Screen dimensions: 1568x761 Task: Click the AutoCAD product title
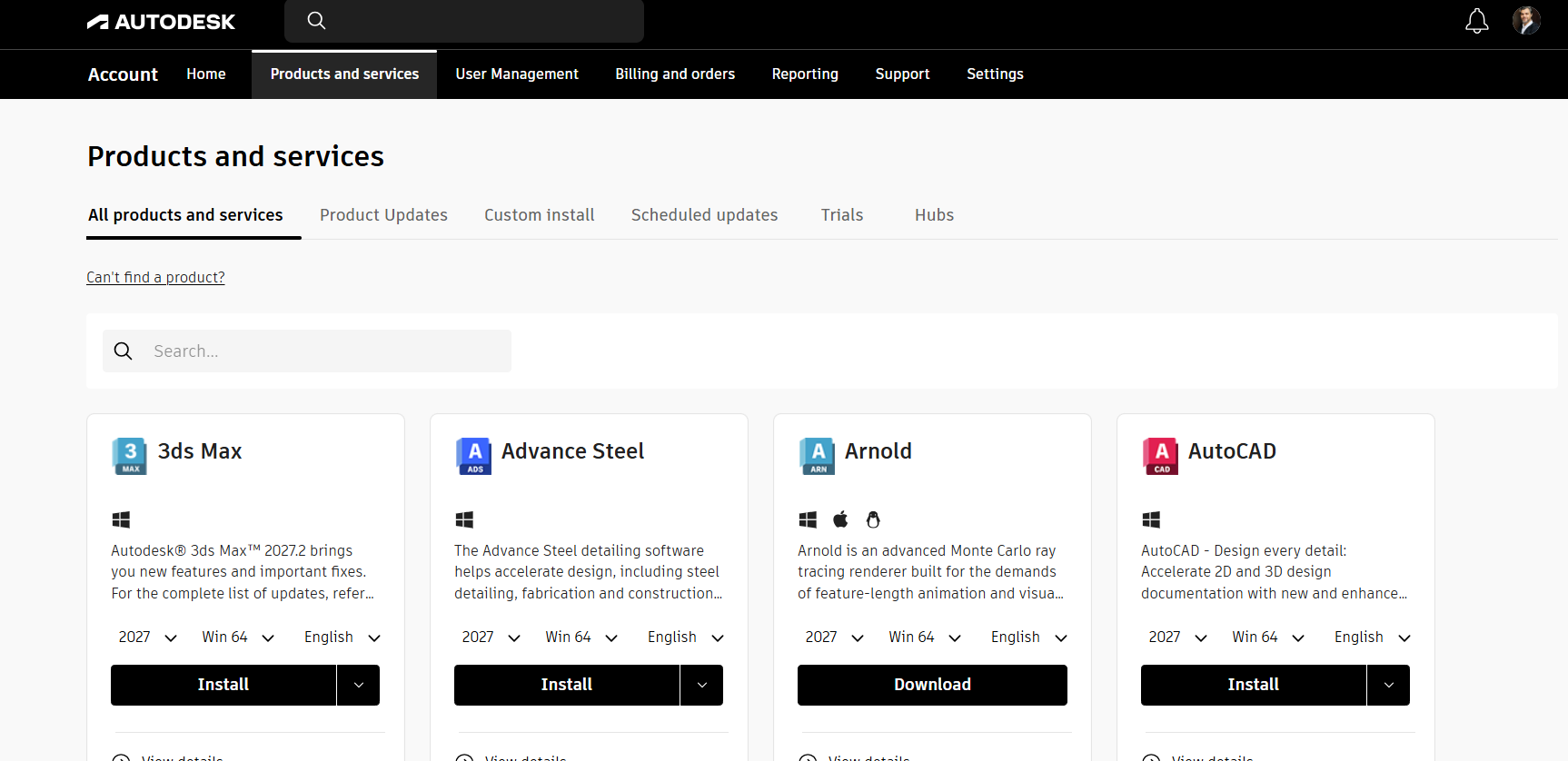point(1232,451)
